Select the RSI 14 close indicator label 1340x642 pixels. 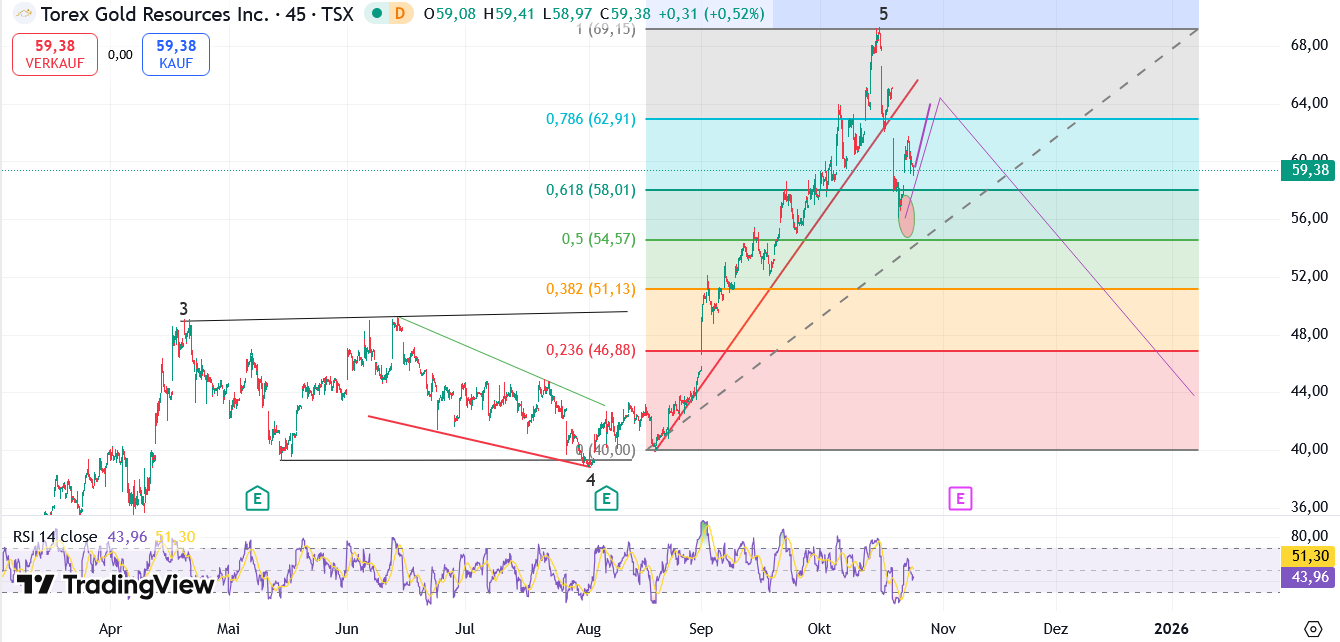coord(55,537)
